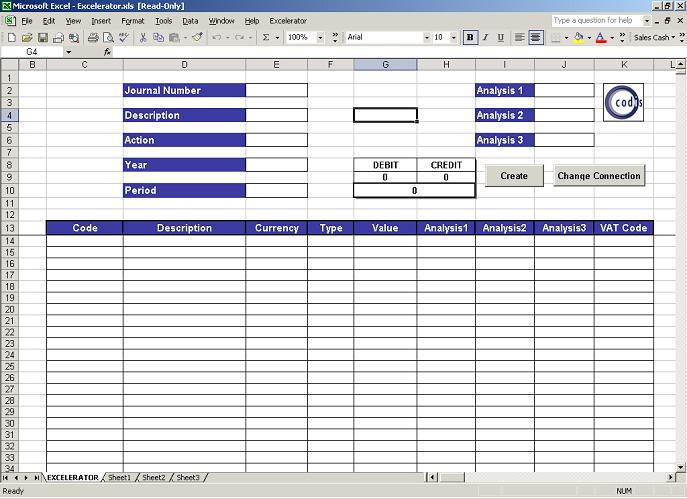
Task: Click the Create button
Action: [514, 176]
